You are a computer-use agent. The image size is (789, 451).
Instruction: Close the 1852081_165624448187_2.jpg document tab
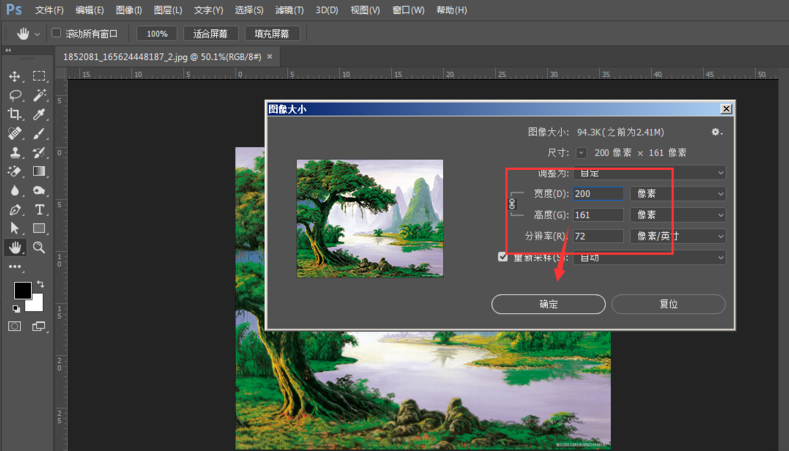(270, 56)
